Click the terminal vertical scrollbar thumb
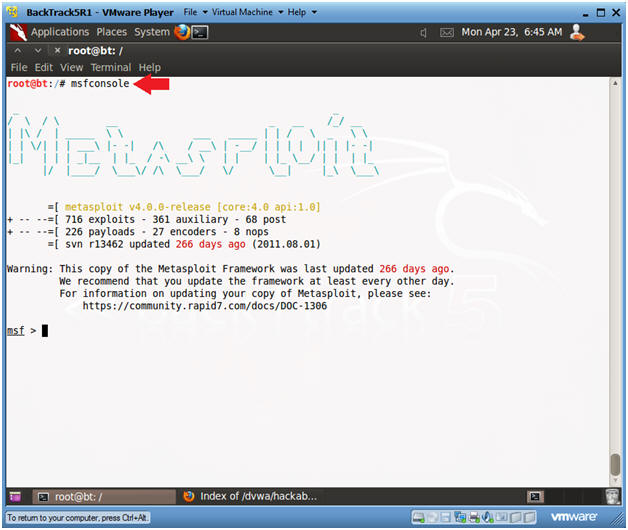 (x=615, y=464)
